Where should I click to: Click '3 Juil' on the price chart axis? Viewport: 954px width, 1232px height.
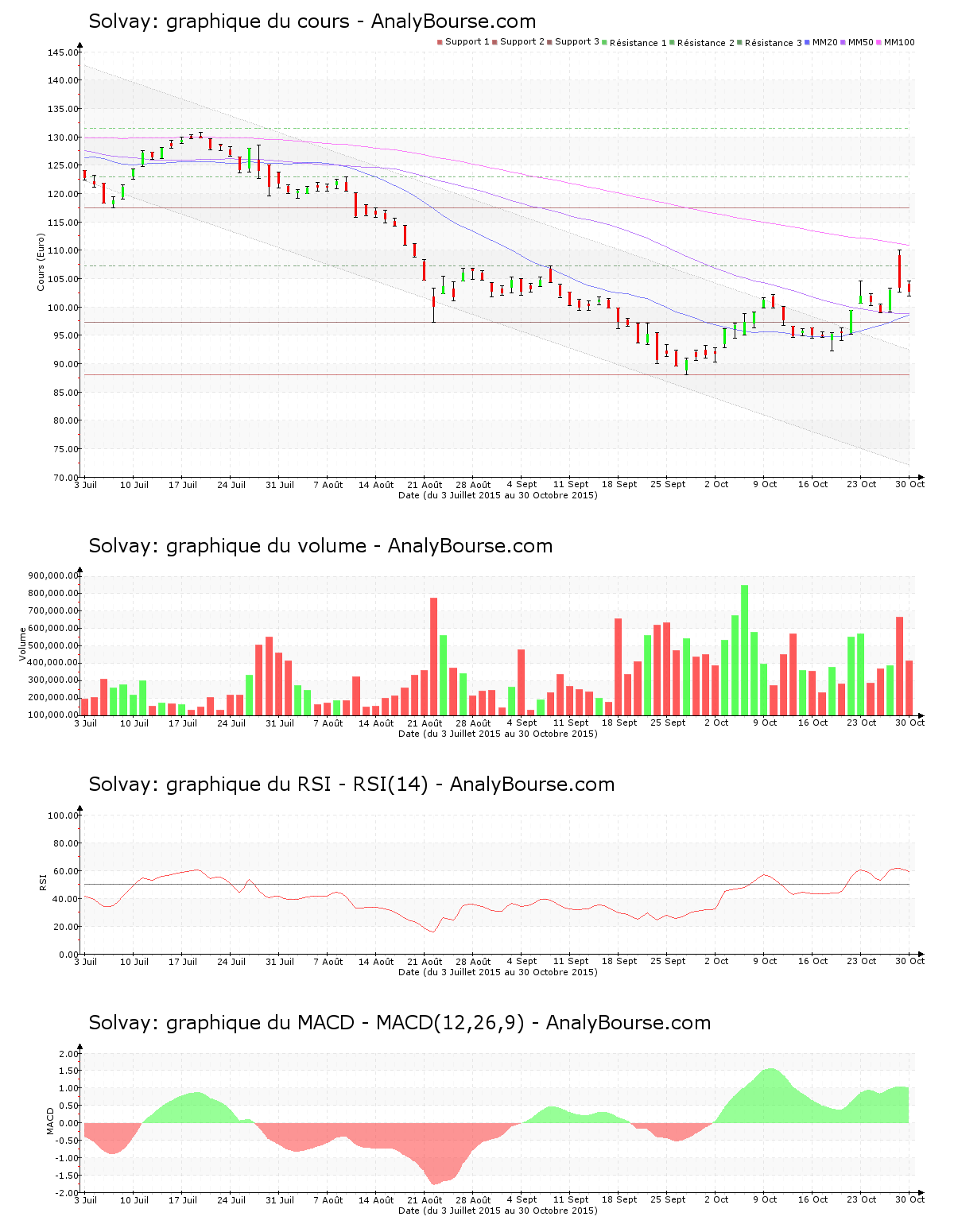pos(85,485)
